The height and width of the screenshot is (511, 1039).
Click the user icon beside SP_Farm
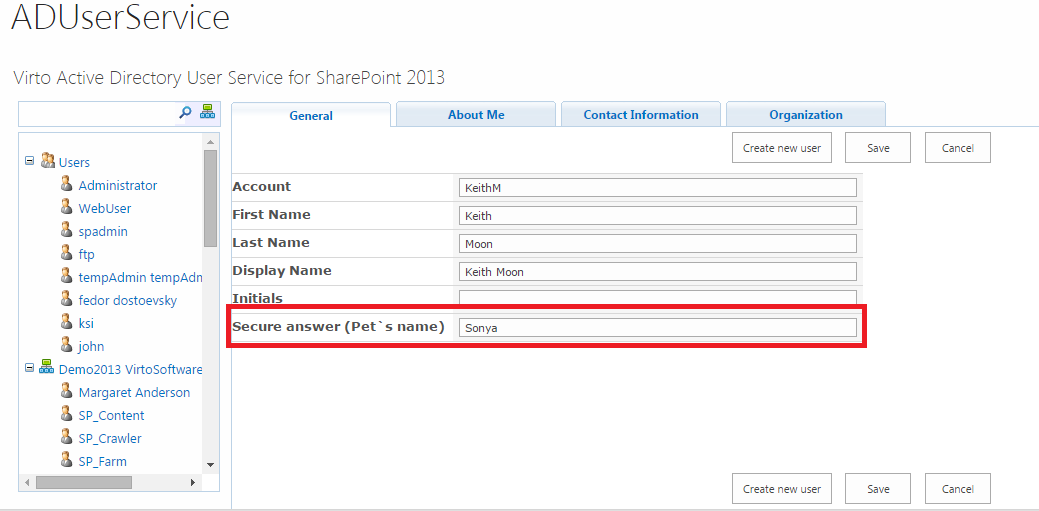click(66, 460)
